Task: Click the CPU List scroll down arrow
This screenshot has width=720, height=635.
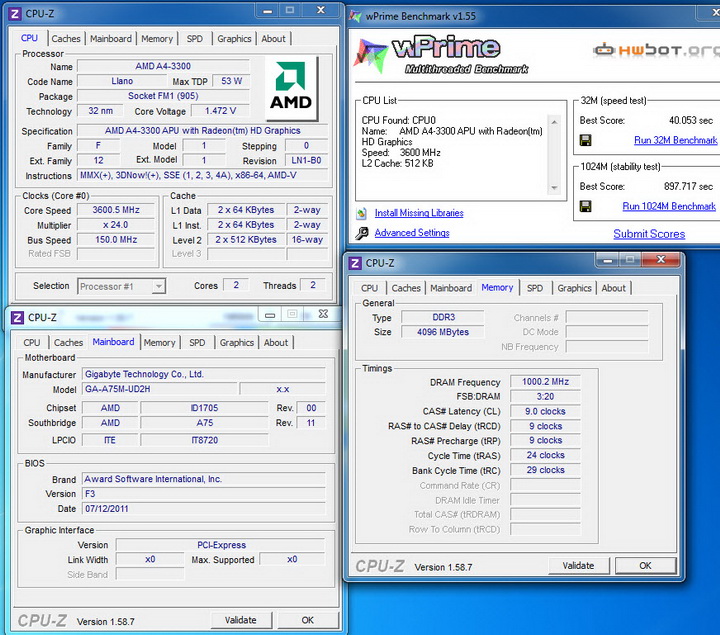Action: [554, 188]
